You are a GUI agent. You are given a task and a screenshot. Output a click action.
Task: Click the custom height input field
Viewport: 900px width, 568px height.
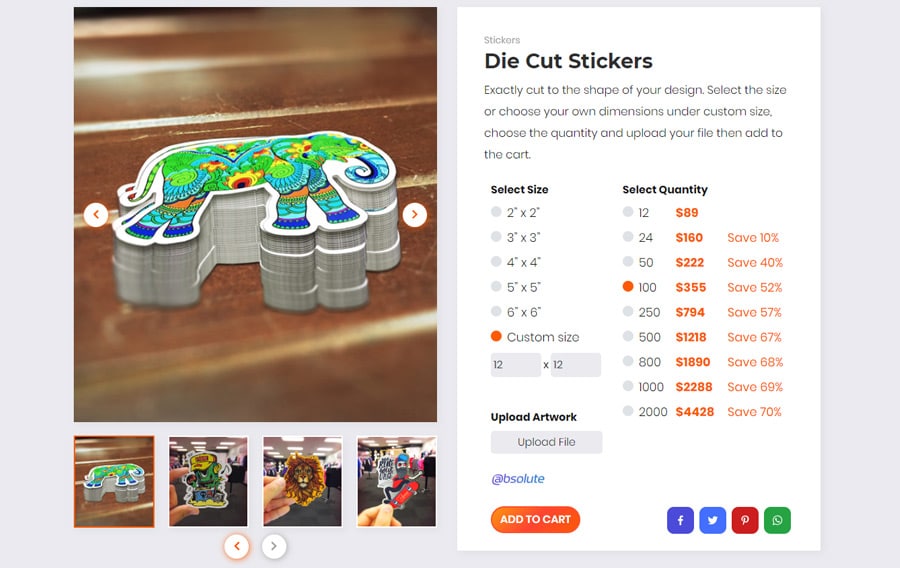click(x=576, y=365)
